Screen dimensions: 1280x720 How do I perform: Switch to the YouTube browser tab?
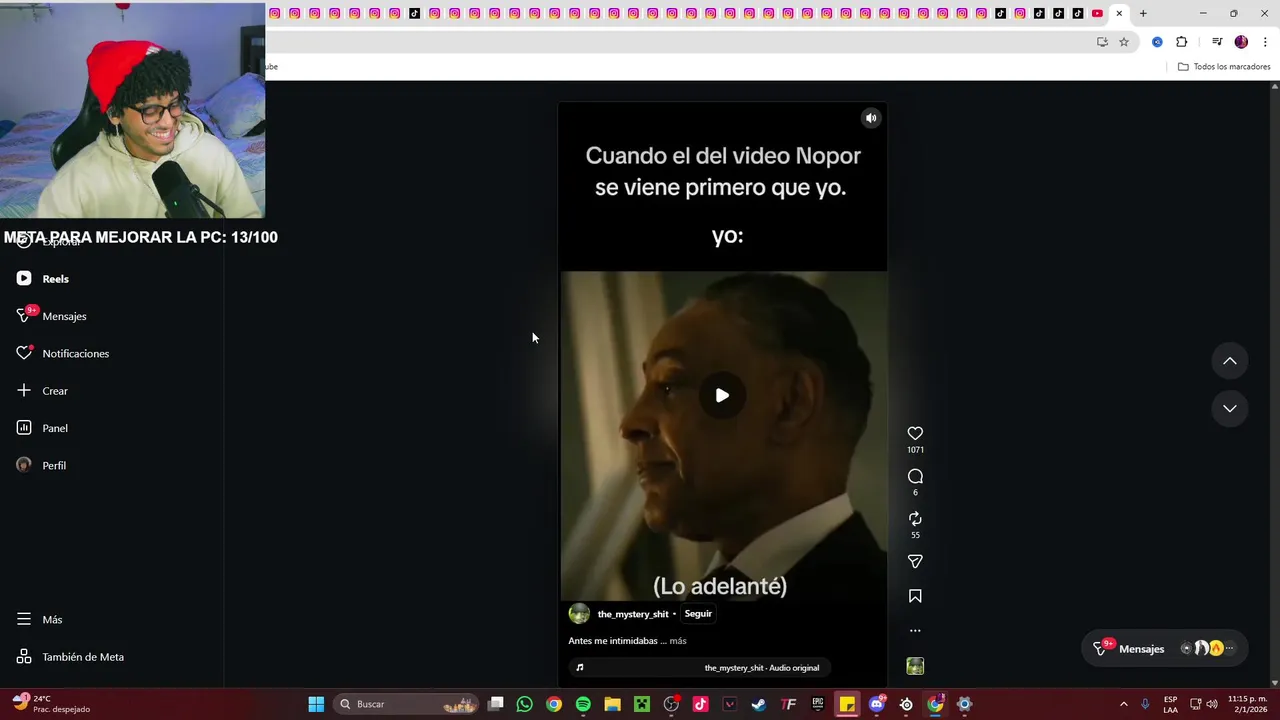[1097, 13]
